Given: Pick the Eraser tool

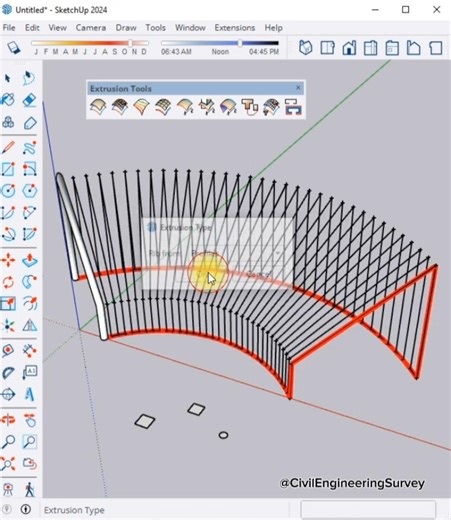Looking at the screenshot, I should tap(29, 100).
